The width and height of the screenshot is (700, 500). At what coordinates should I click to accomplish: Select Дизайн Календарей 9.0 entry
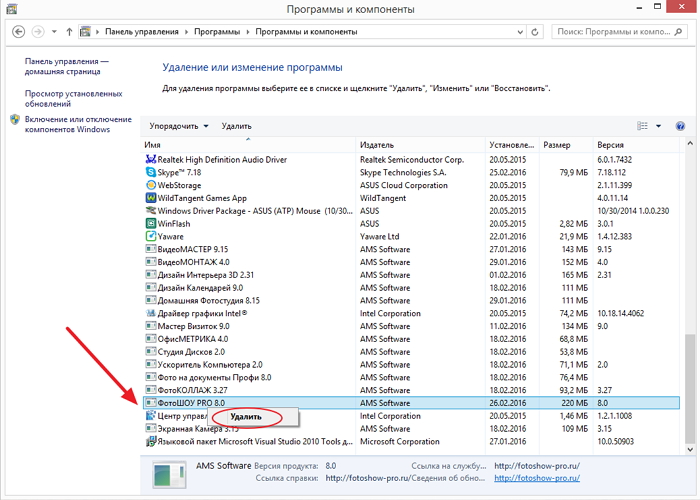411,288
